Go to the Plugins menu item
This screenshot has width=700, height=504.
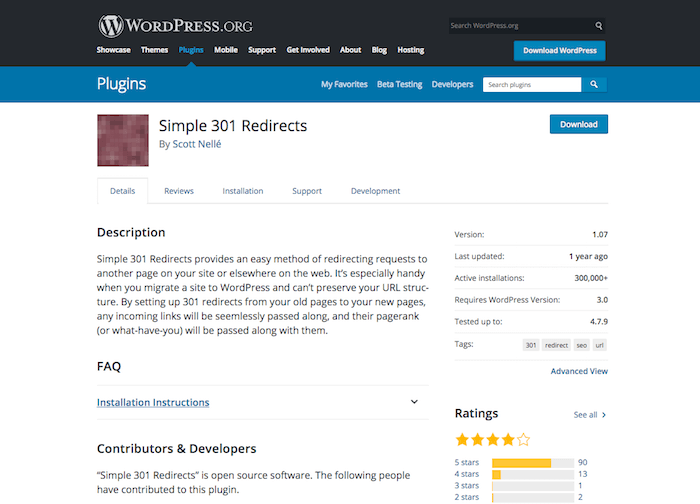click(x=191, y=50)
